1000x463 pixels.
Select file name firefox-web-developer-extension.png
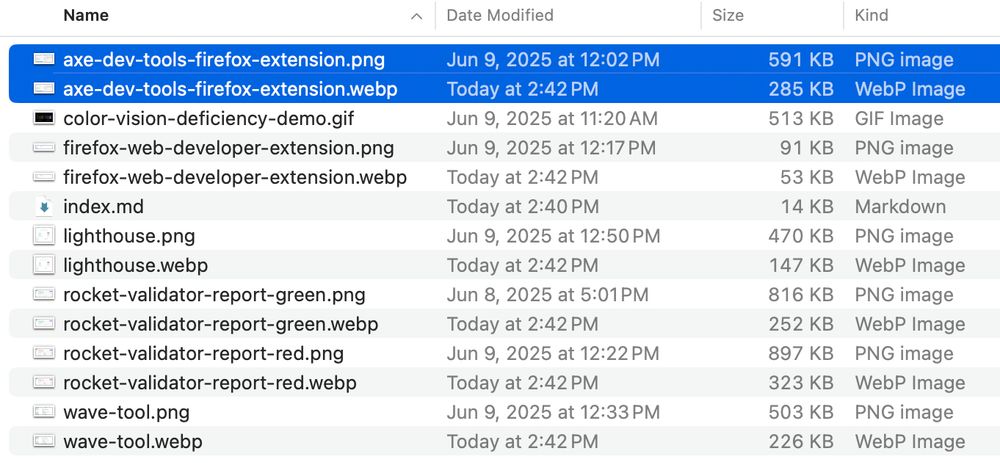pos(228,147)
